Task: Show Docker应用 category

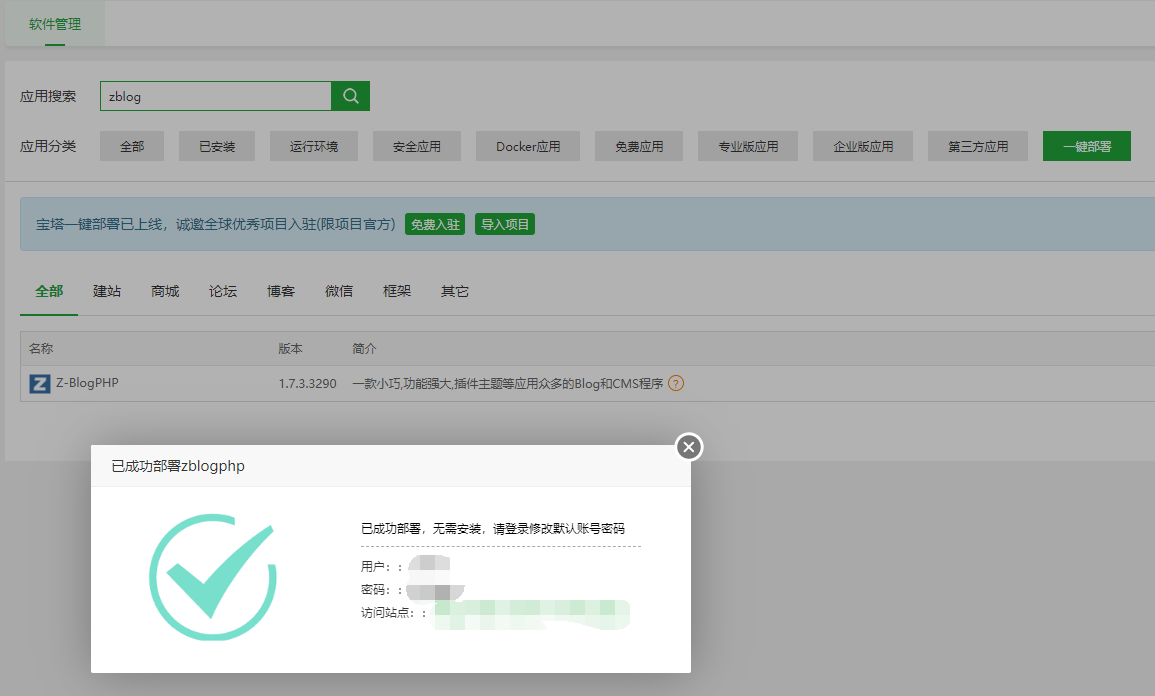Action: point(528,147)
